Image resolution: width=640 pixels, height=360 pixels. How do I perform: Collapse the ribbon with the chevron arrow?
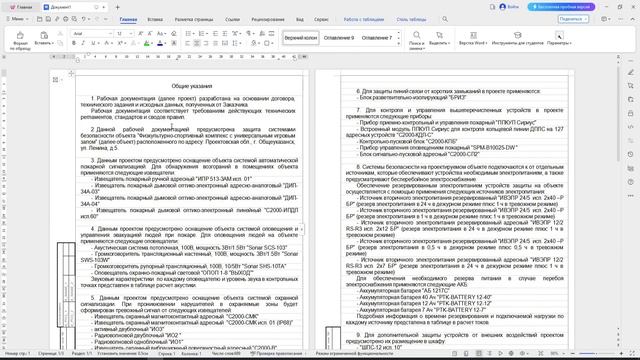click(x=633, y=19)
